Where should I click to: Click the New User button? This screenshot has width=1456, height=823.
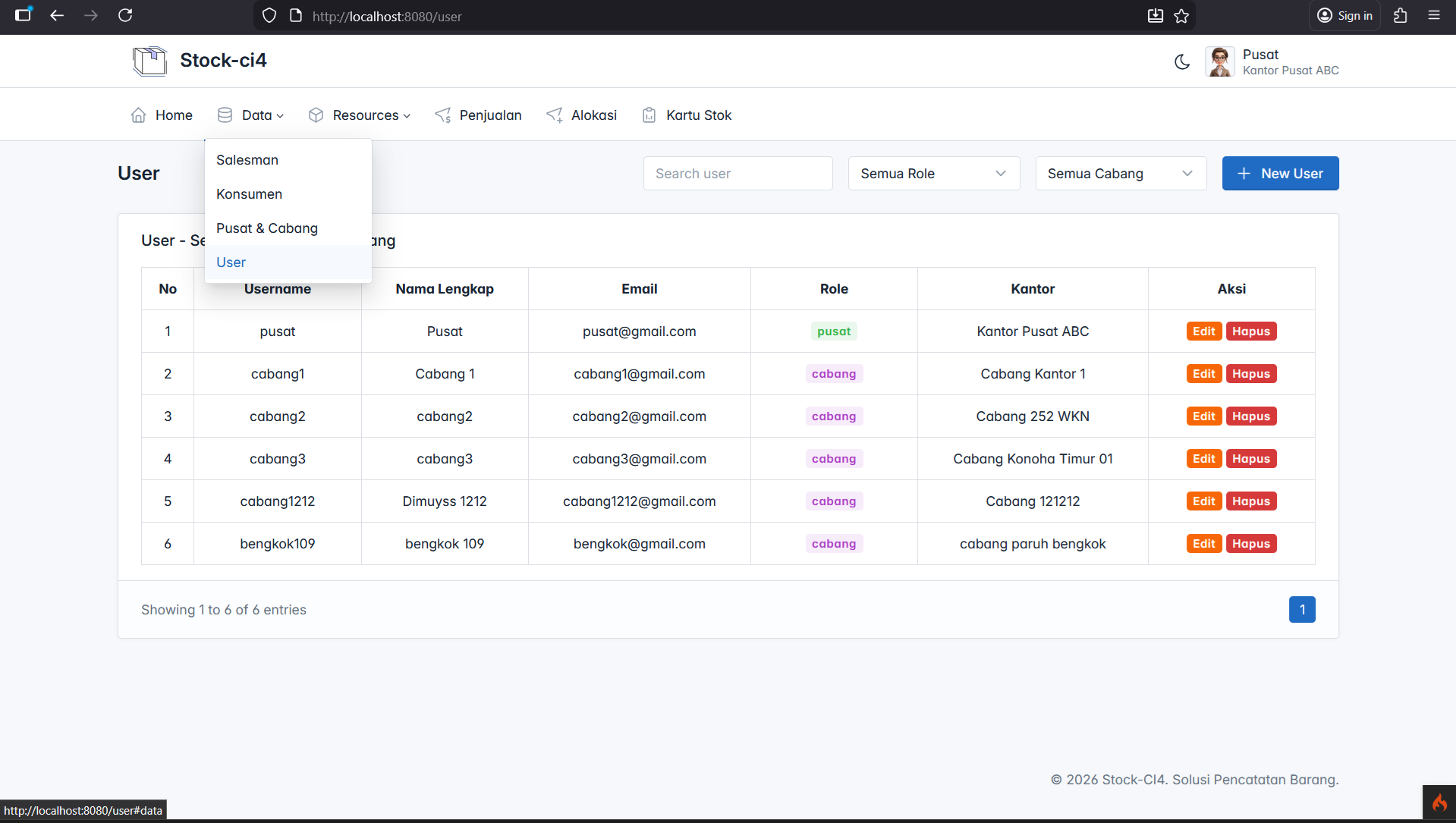pos(1280,174)
